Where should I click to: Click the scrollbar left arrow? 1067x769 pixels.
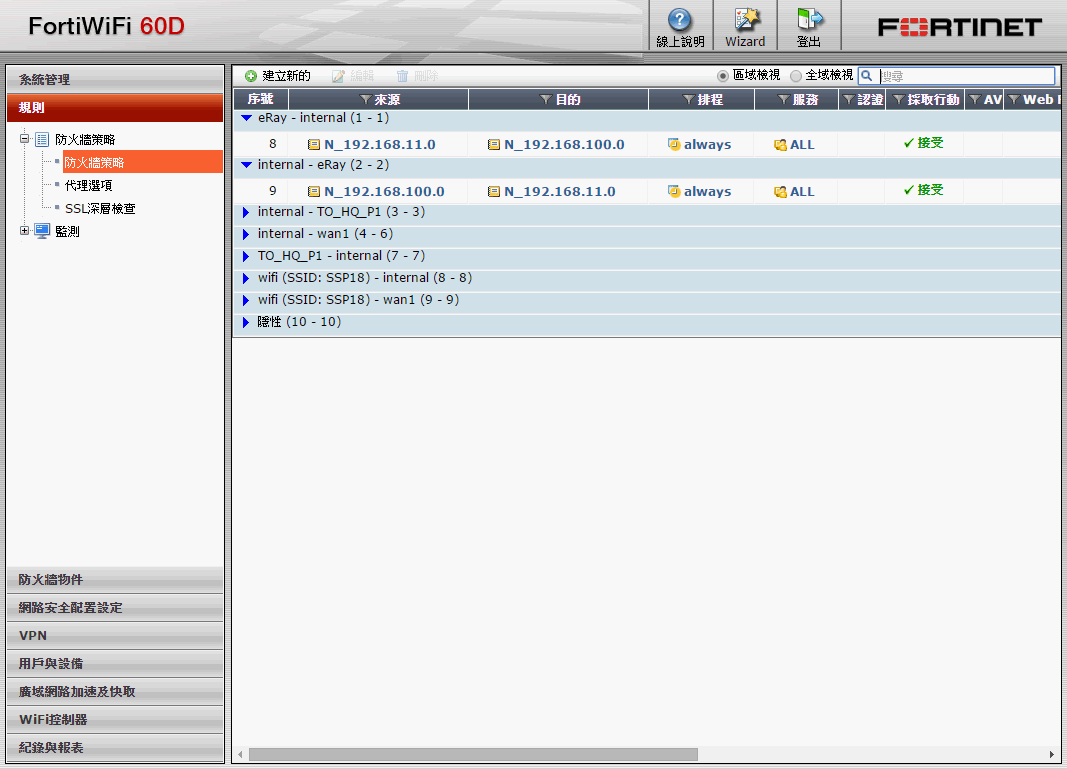coord(240,755)
